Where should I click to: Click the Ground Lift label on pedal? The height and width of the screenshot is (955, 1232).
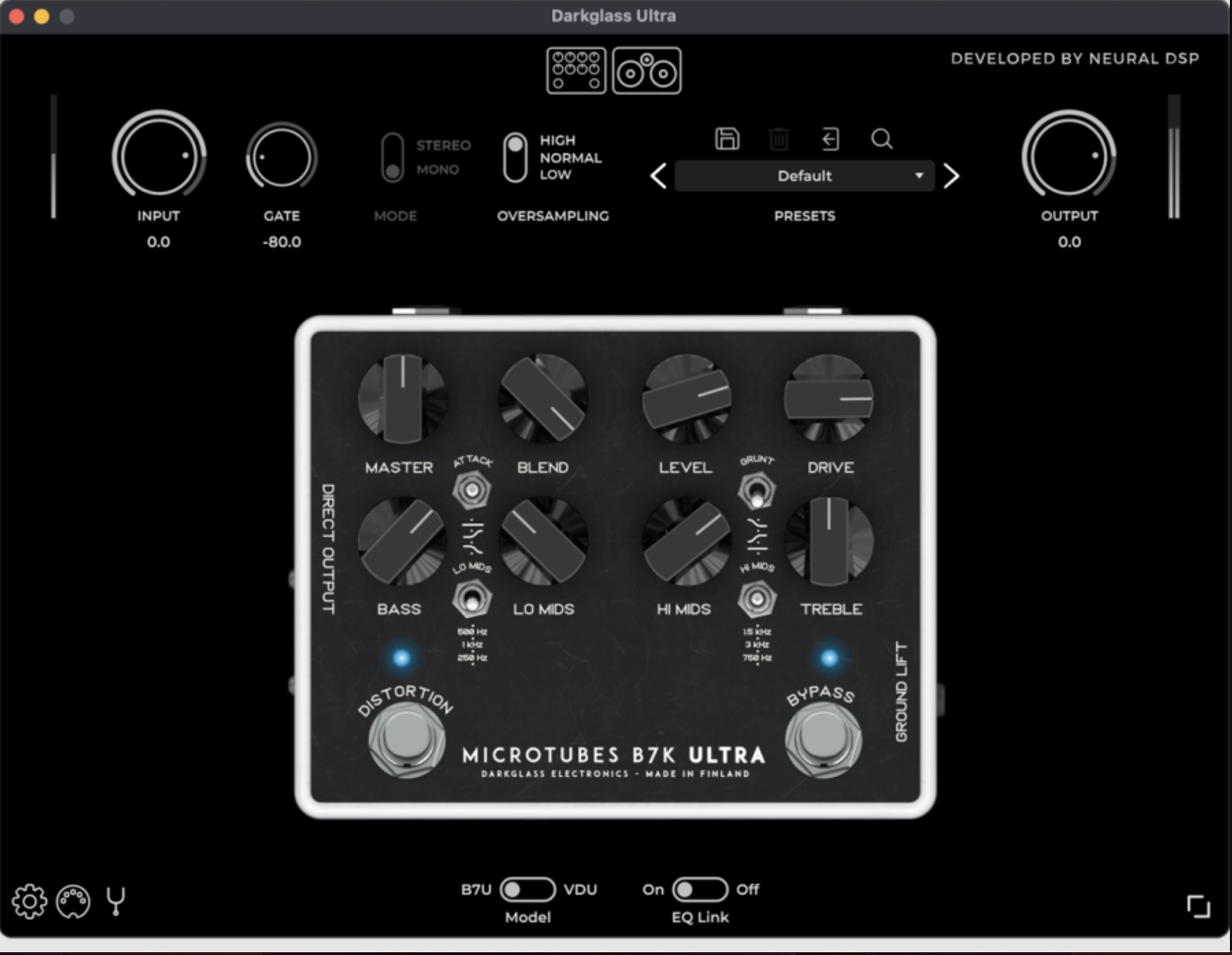901,692
